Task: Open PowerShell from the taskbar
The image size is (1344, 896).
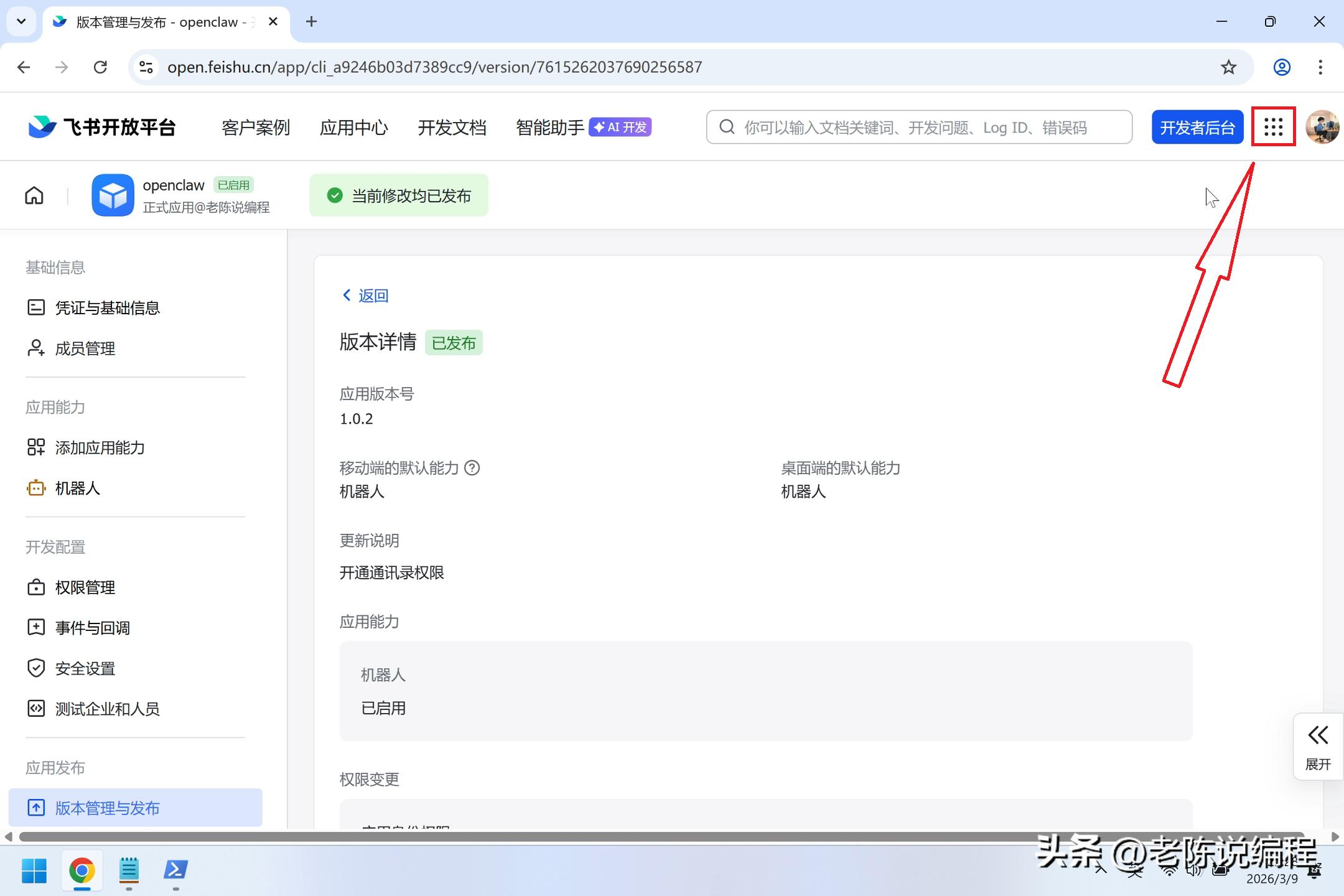Action: 175,870
